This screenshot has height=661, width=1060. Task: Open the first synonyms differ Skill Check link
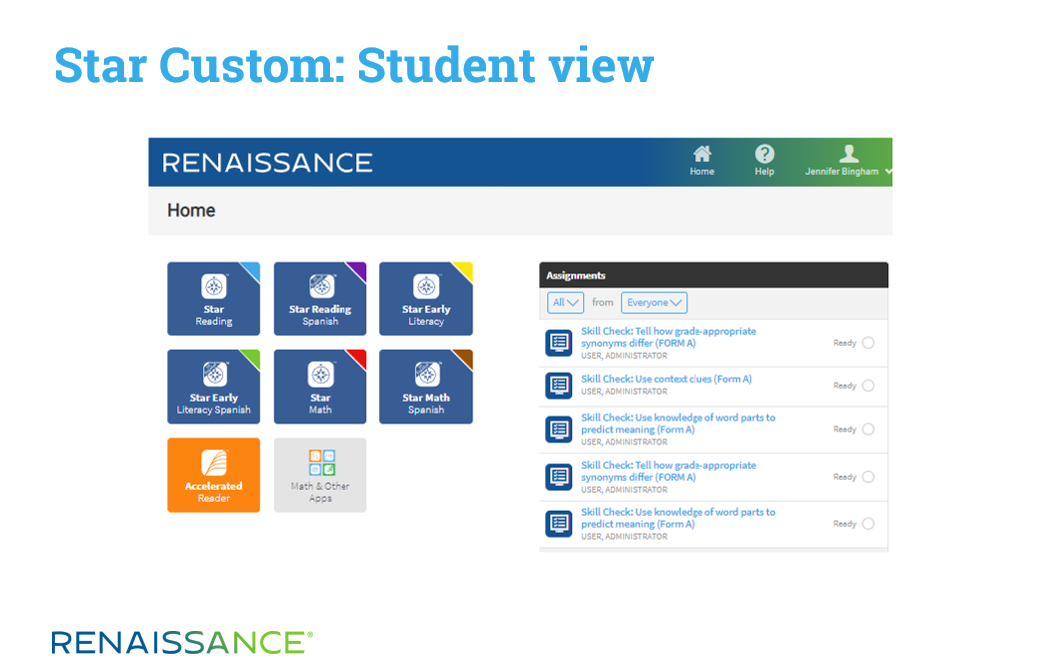click(x=668, y=337)
